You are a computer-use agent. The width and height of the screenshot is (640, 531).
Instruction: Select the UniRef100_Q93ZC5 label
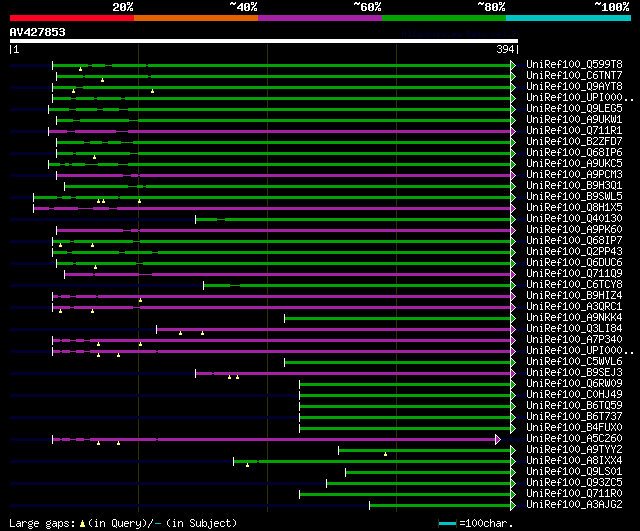point(574,483)
